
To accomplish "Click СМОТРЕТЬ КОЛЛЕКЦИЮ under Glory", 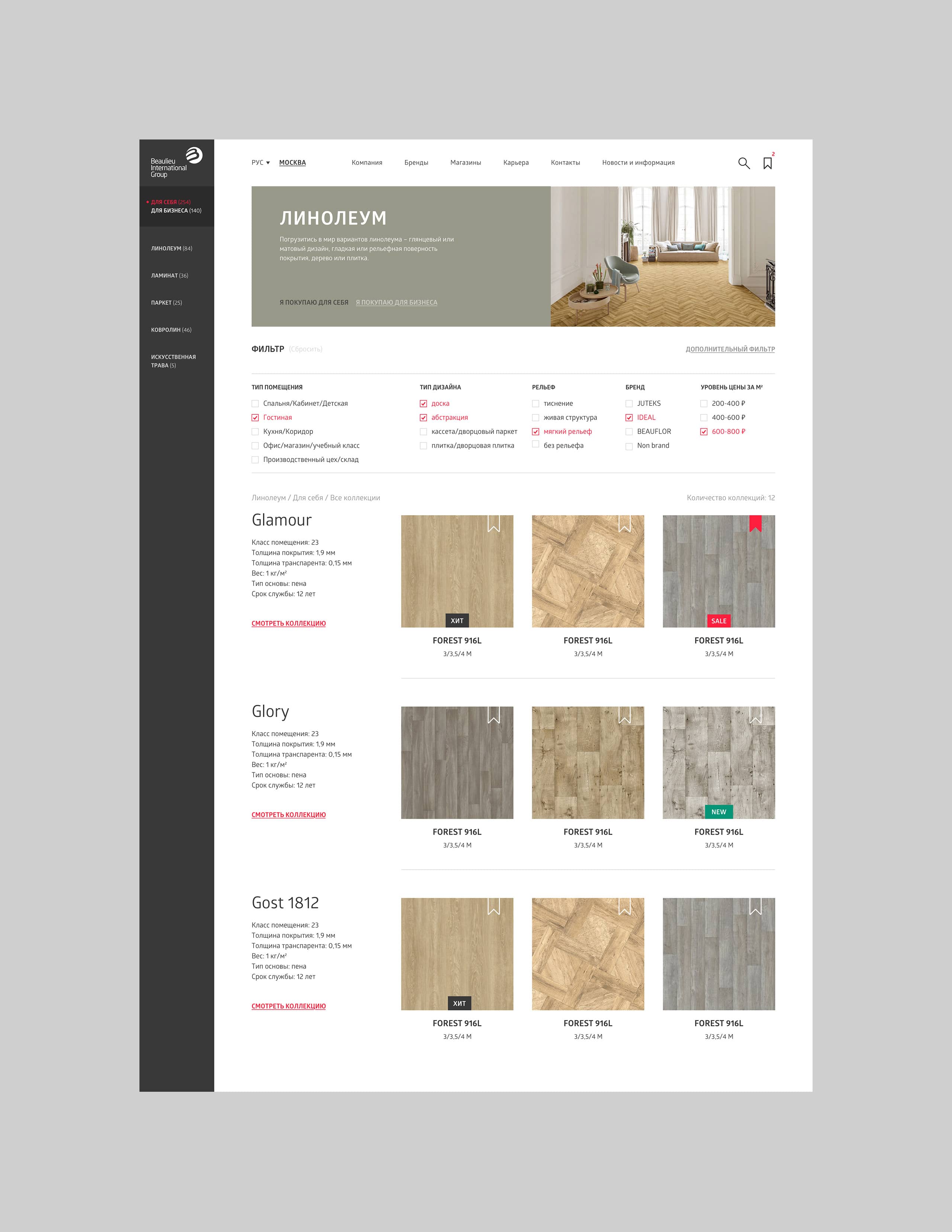I will coord(289,815).
